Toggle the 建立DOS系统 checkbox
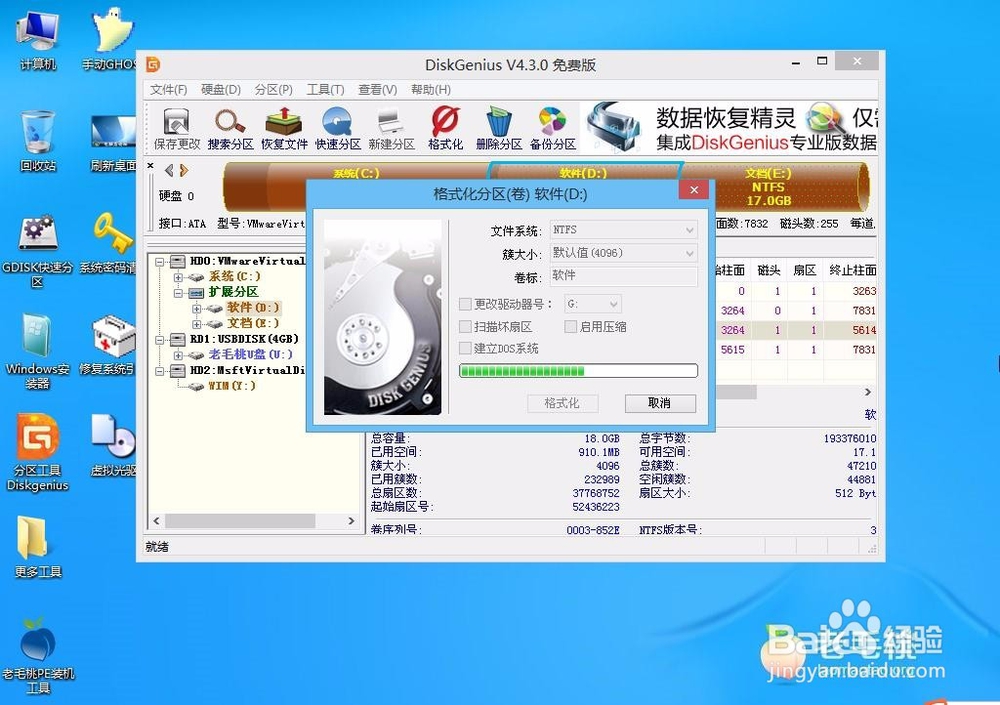 [466, 348]
